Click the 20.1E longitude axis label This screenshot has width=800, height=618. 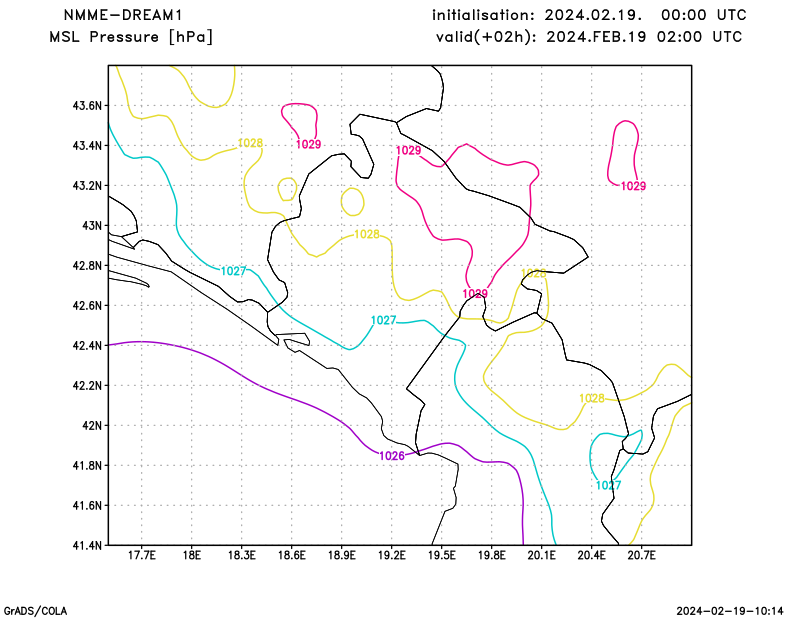(541, 555)
